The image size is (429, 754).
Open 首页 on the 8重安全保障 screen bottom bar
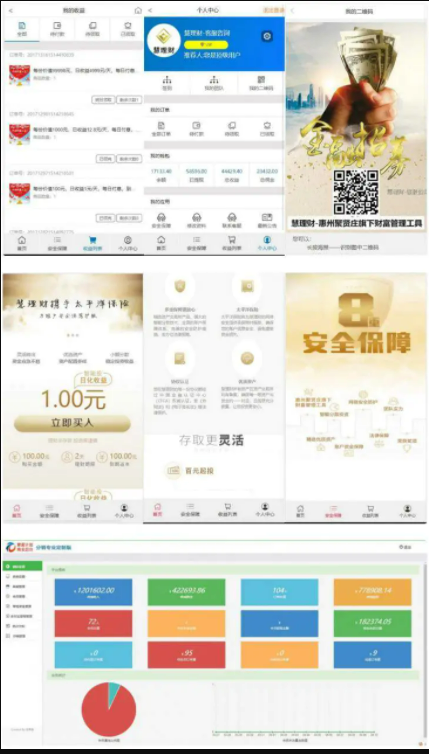(300, 511)
